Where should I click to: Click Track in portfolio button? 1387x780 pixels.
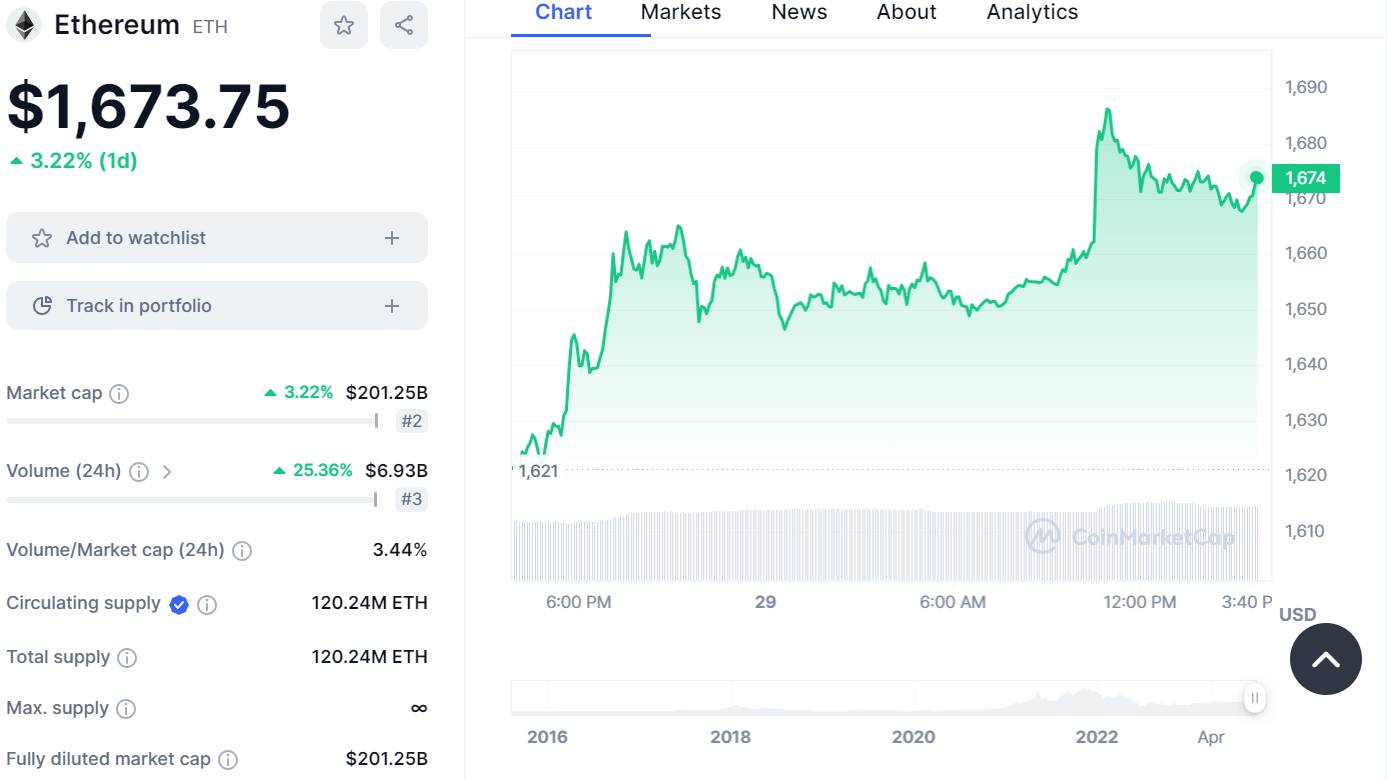click(x=217, y=306)
